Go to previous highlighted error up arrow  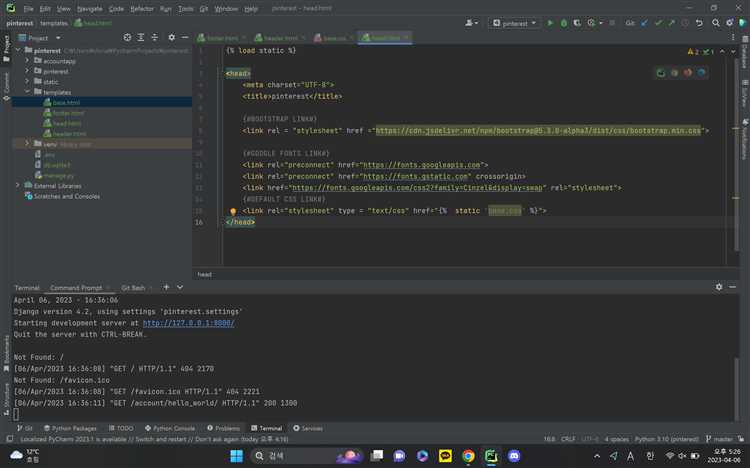[x=722, y=51]
